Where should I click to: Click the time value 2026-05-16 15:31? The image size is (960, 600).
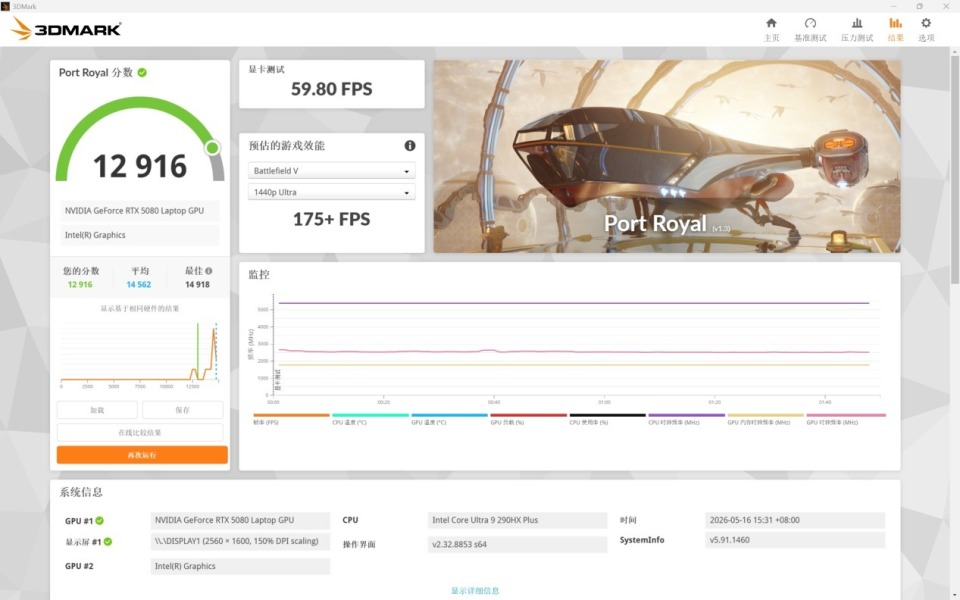click(x=795, y=520)
